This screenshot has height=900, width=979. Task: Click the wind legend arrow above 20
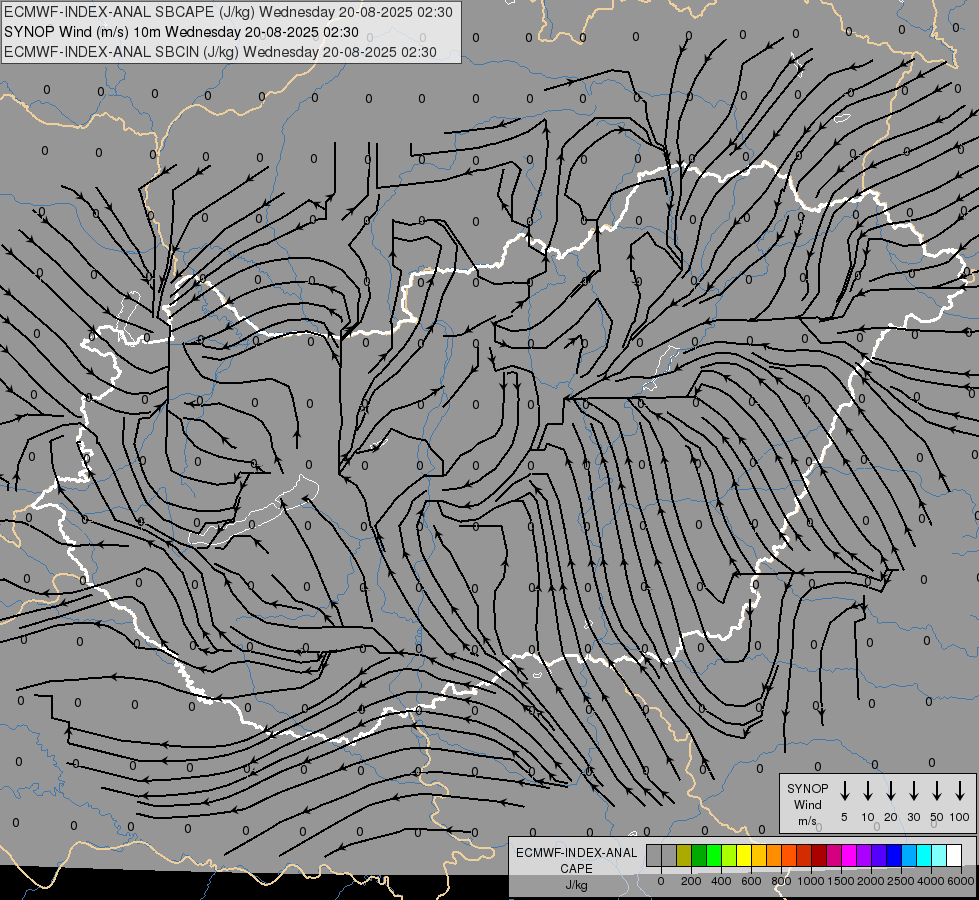891,791
